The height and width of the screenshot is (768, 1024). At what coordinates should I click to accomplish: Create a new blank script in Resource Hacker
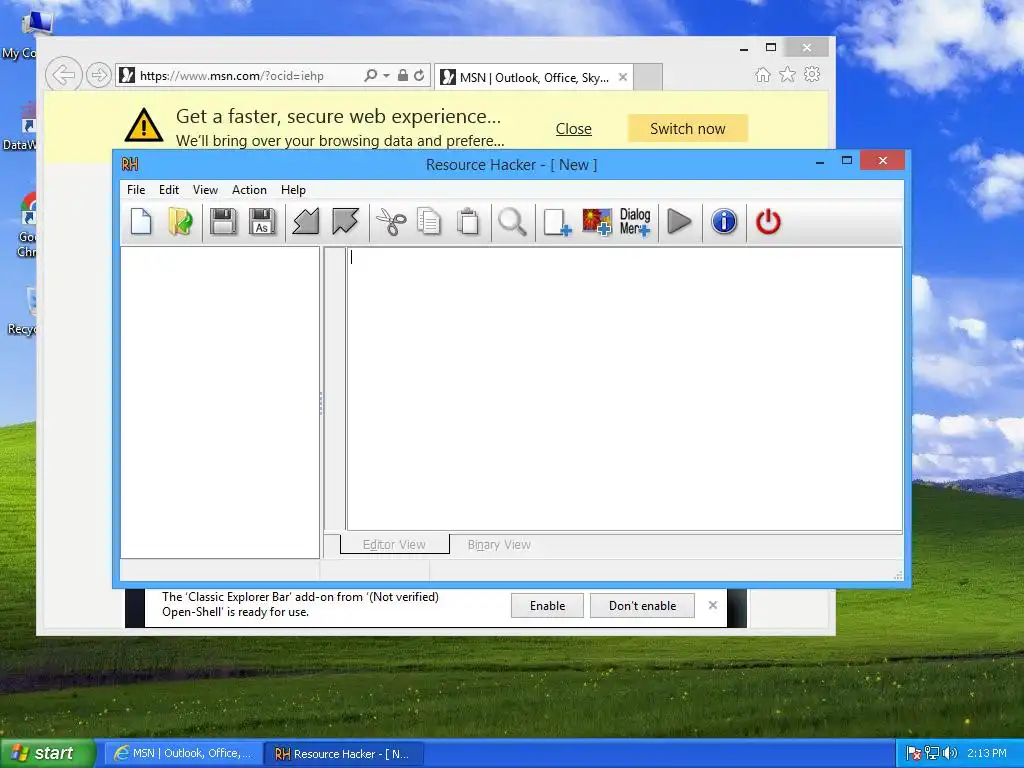pos(141,222)
